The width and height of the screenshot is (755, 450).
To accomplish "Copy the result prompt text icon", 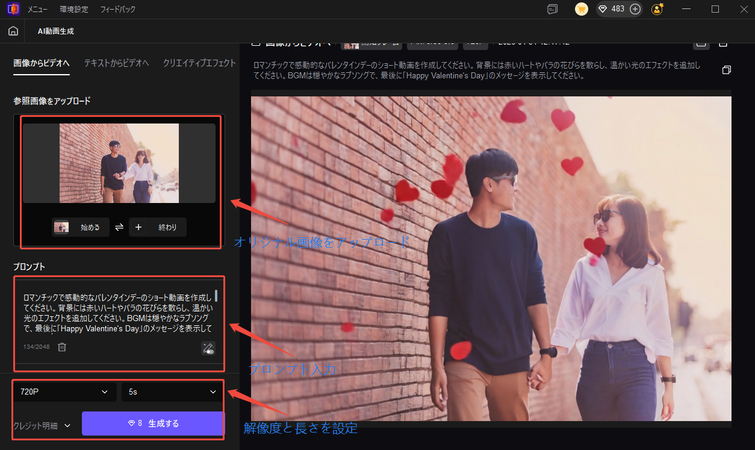I will 726,70.
